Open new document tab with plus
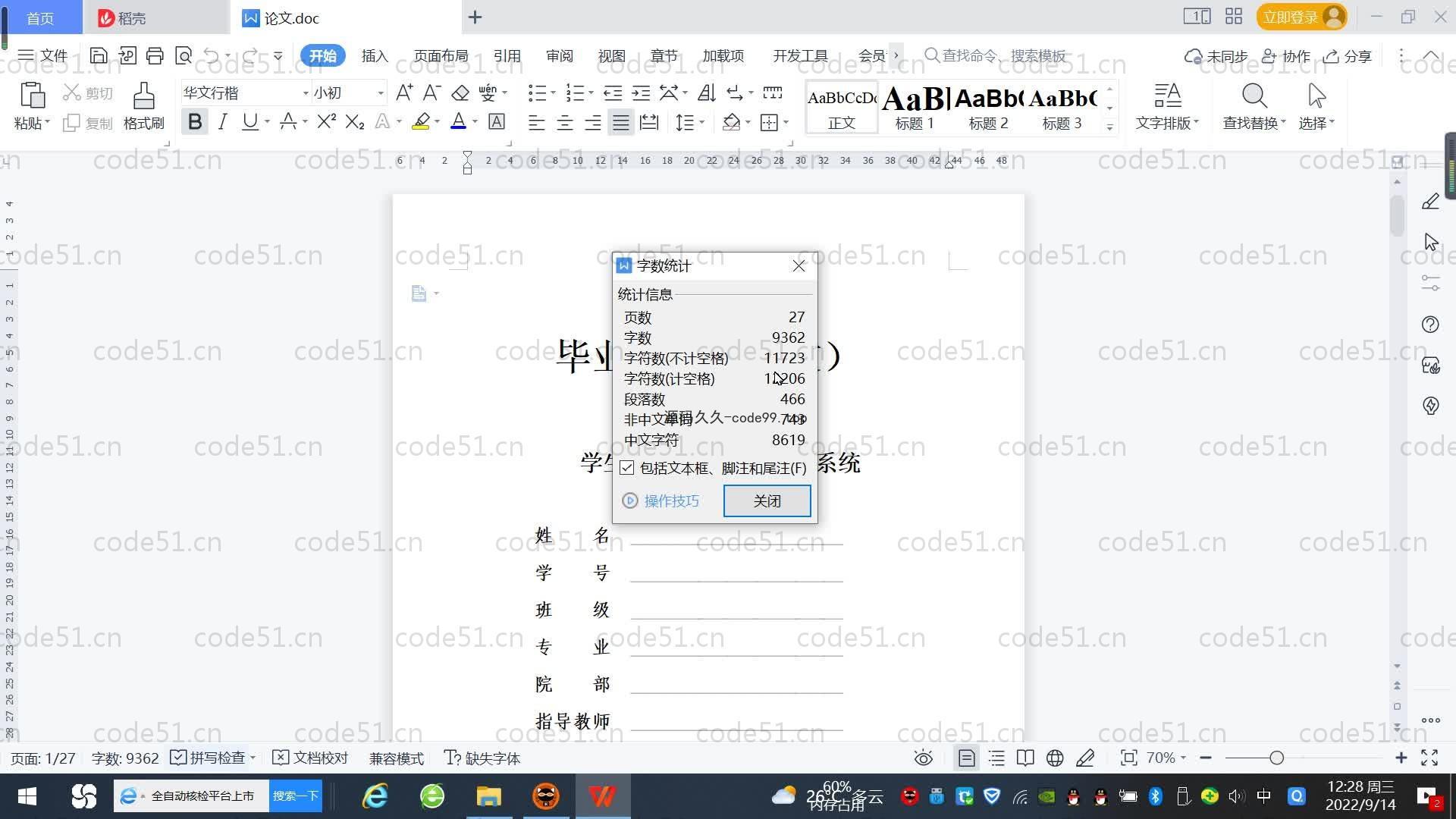Screen dimensions: 1456x819 coord(475,17)
